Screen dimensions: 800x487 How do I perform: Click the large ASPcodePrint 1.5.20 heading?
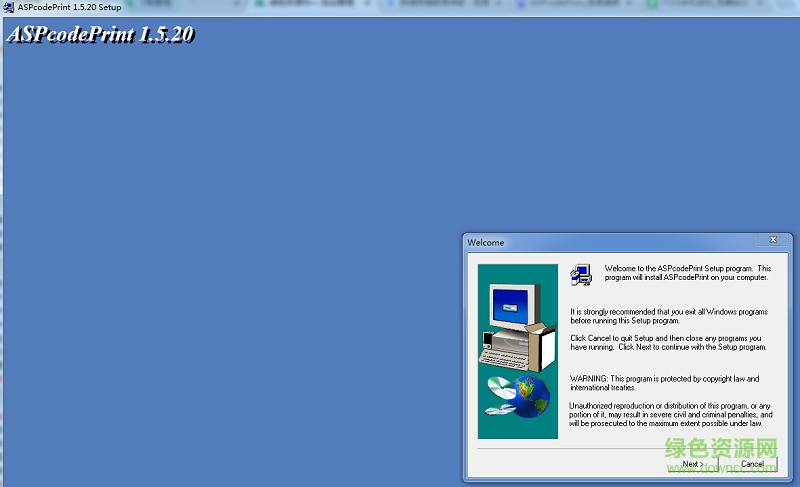point(100,35)
